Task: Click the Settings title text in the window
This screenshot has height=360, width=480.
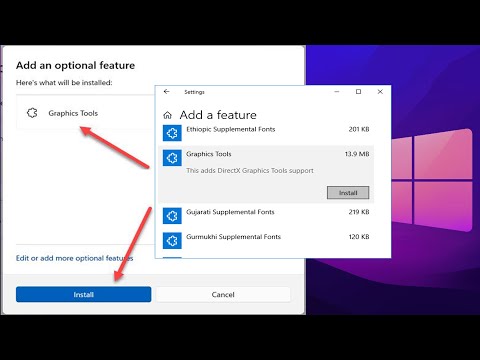Action: pyautogui.click(x=194, y=92)
